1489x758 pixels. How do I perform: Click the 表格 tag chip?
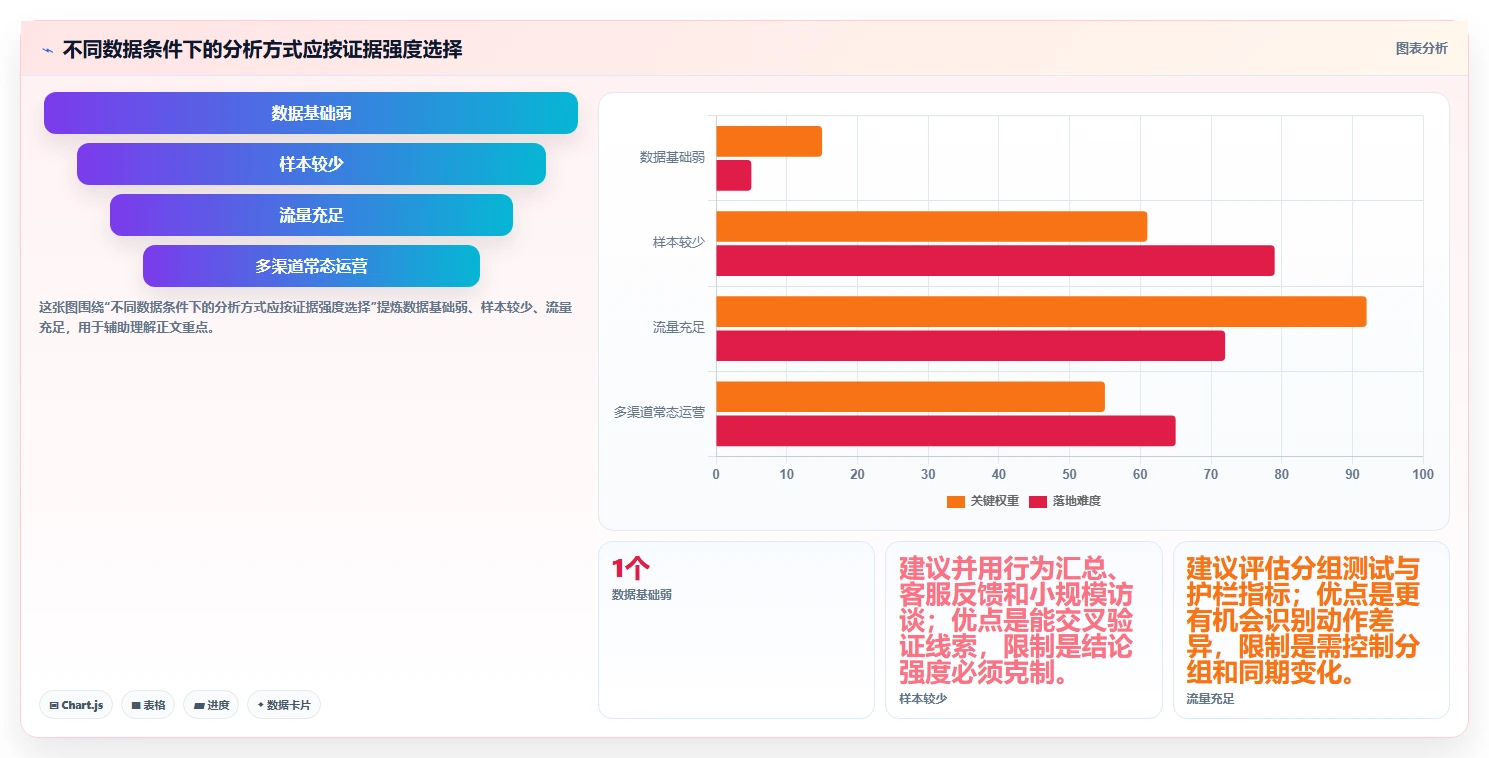pos(148,705)
